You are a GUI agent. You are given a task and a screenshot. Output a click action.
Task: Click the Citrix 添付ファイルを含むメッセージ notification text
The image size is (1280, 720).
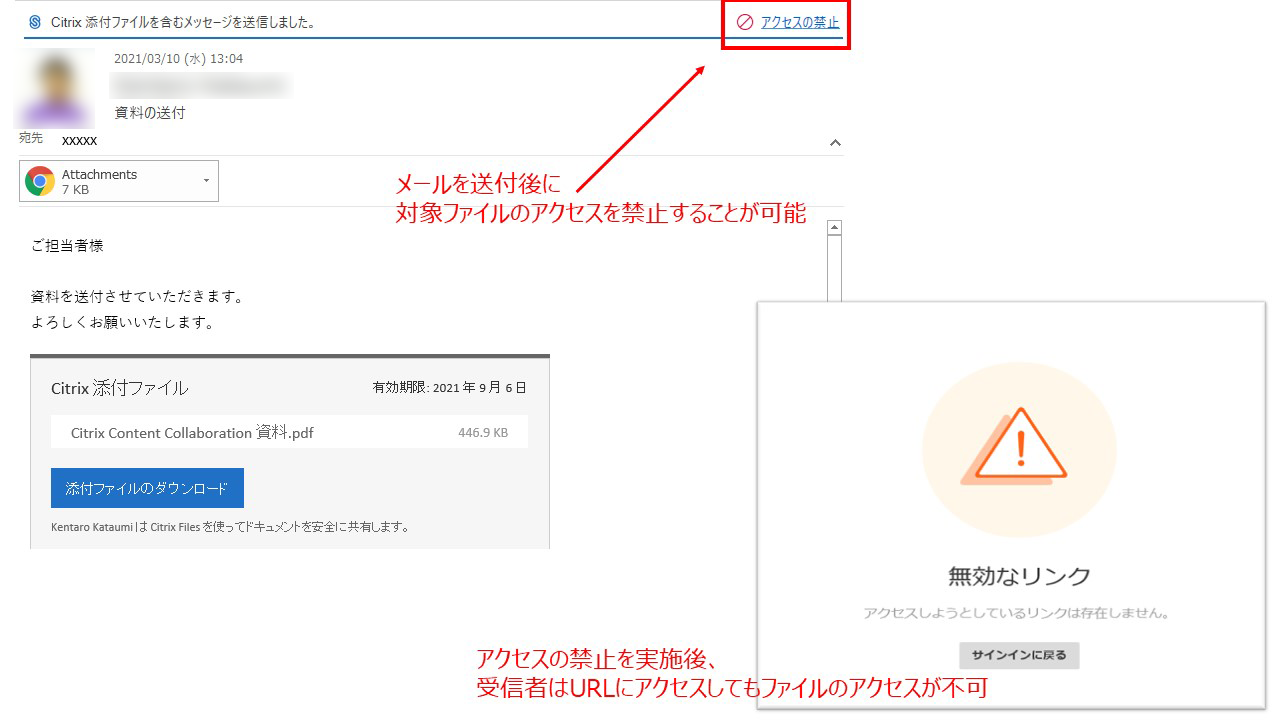click(x=183, y=22)
